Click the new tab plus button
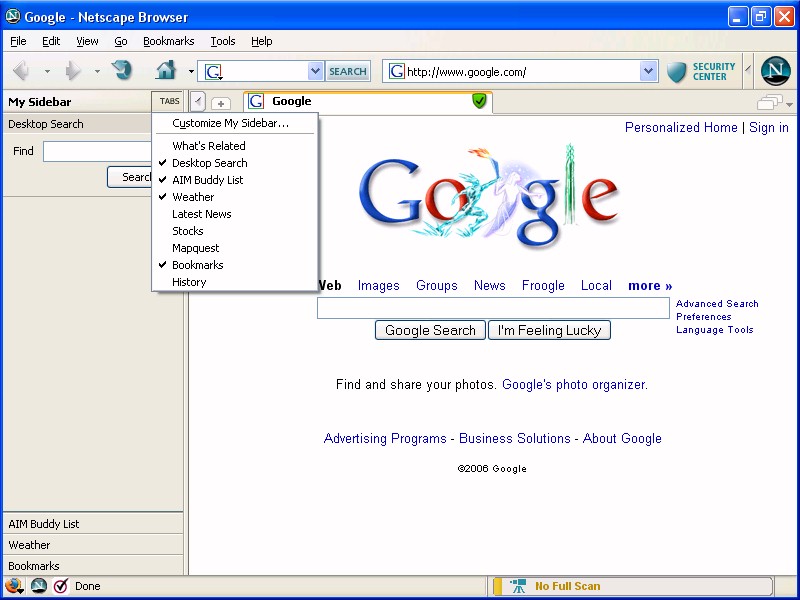The image size is (800, 600). pos(220,104)
